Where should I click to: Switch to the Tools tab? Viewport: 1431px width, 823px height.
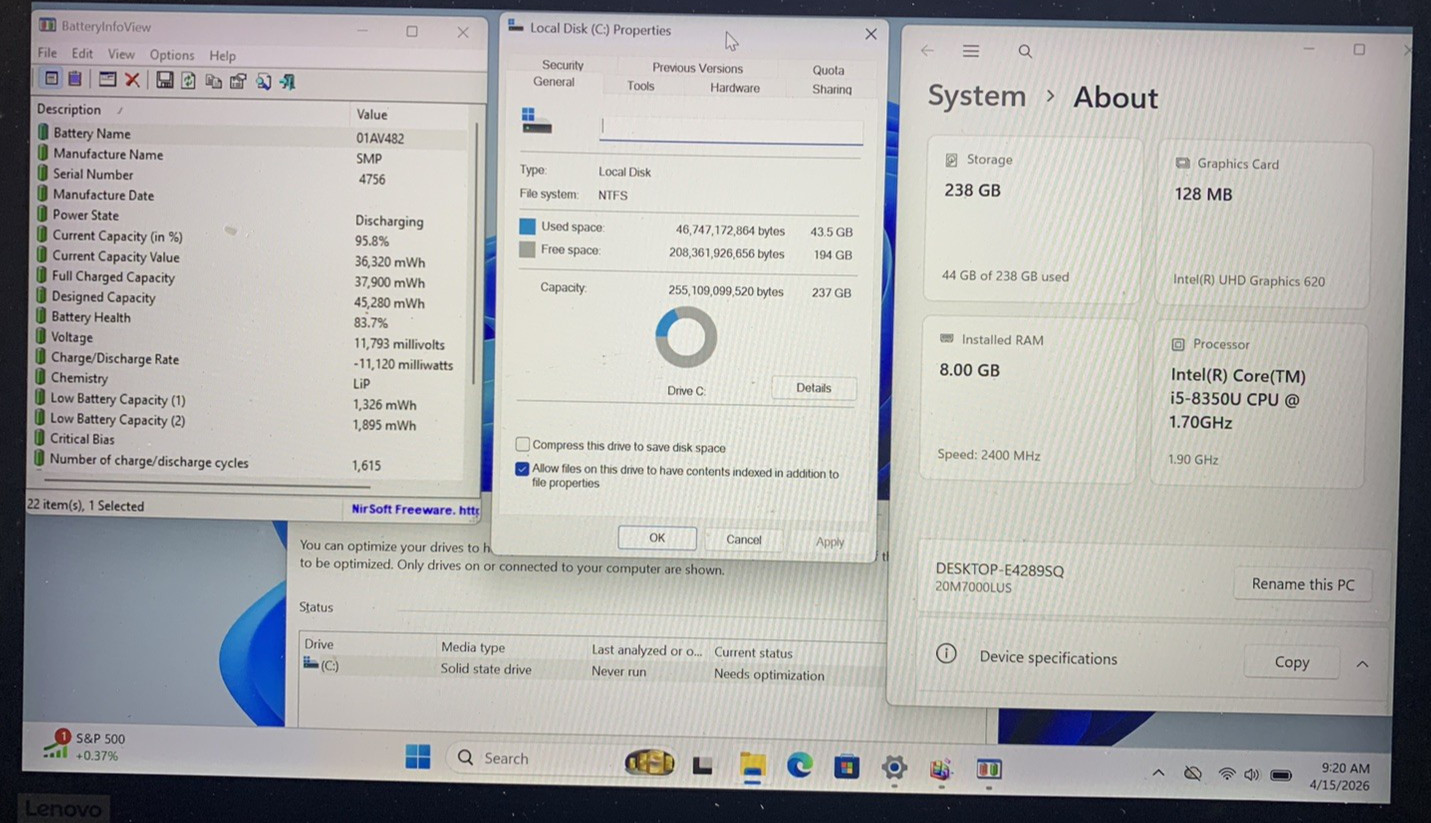coord(641,86)
